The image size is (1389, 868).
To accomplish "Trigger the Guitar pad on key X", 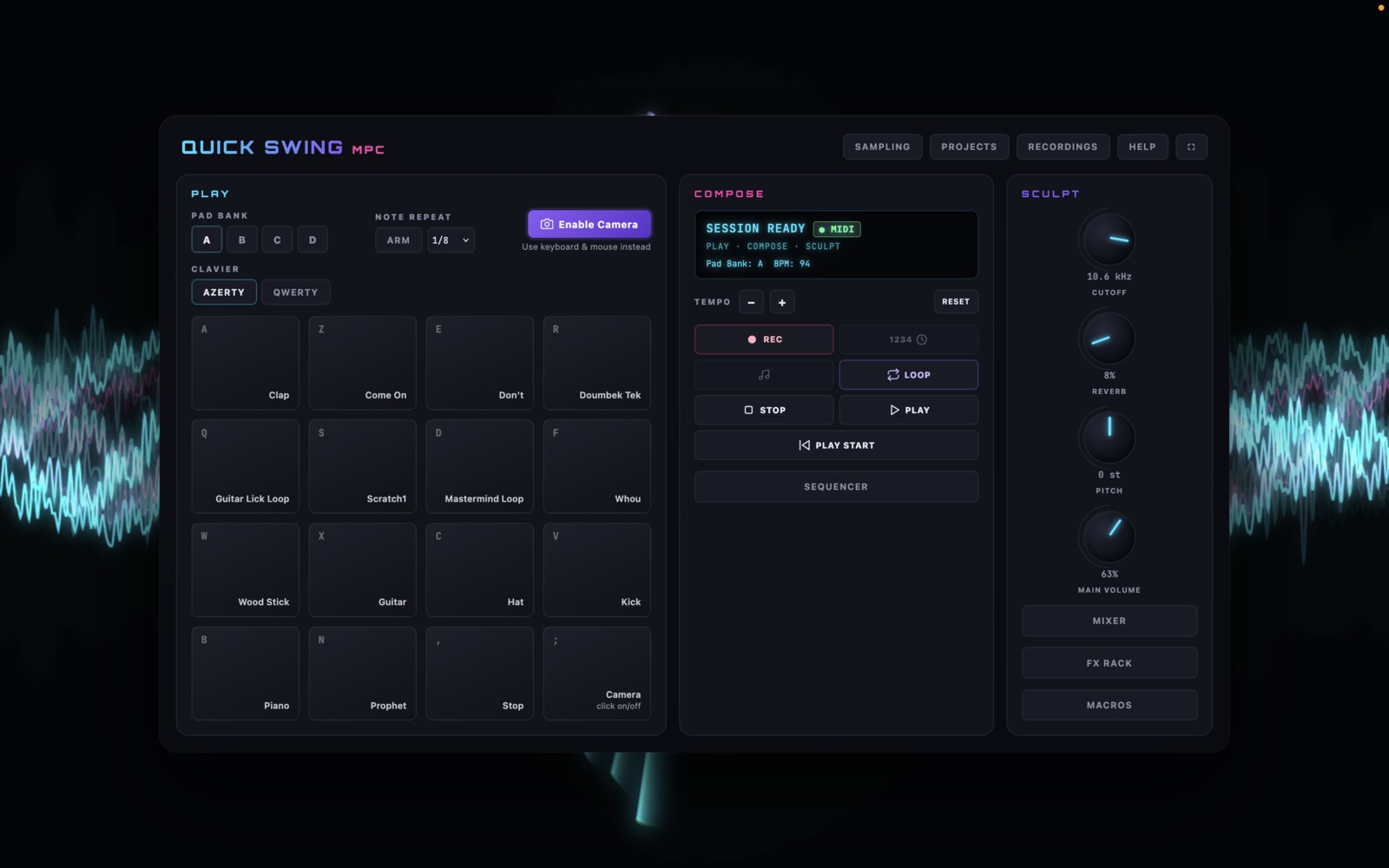I will (x=363, y=569).
